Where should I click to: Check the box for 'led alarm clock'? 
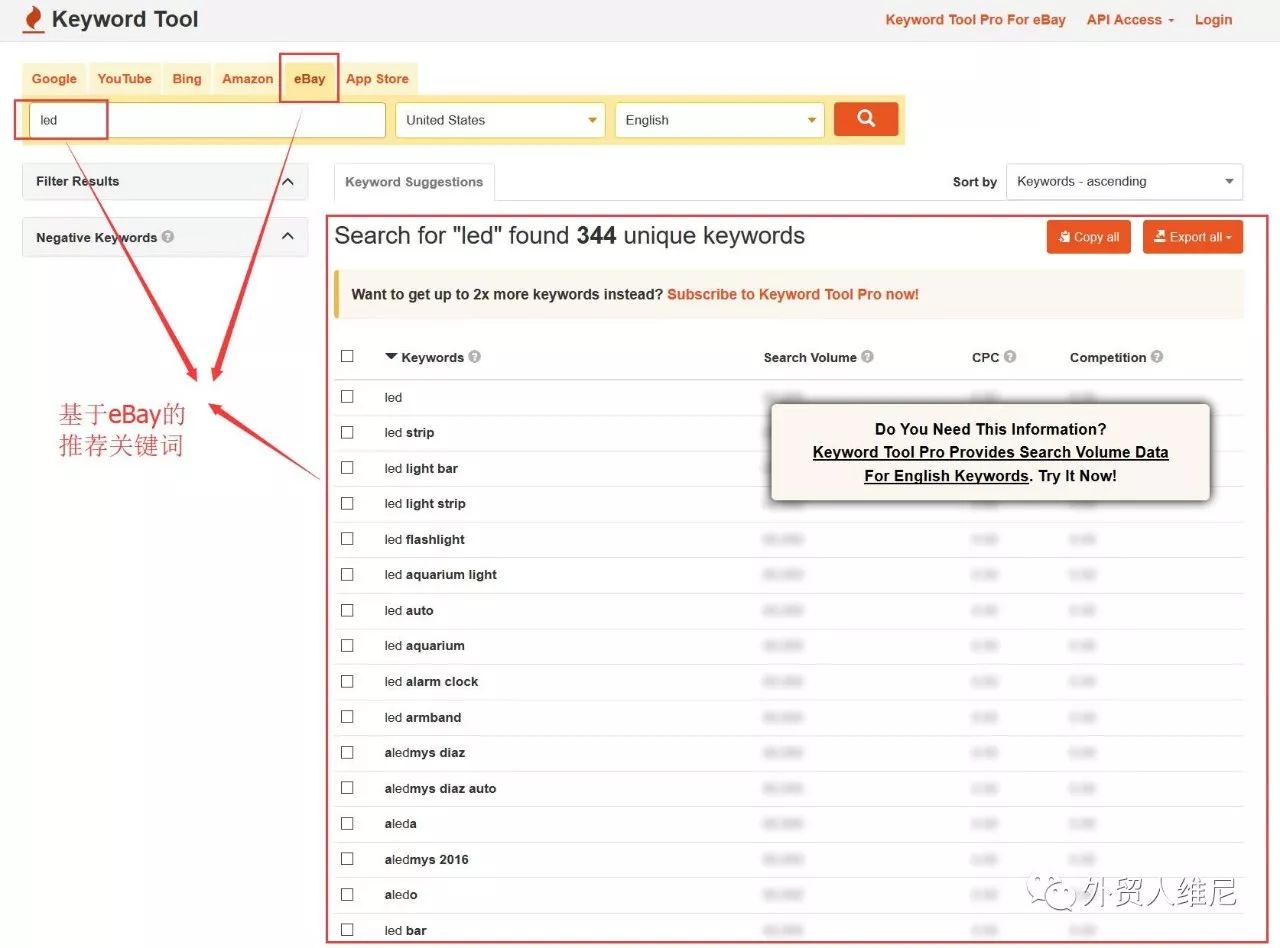(347, 681)
